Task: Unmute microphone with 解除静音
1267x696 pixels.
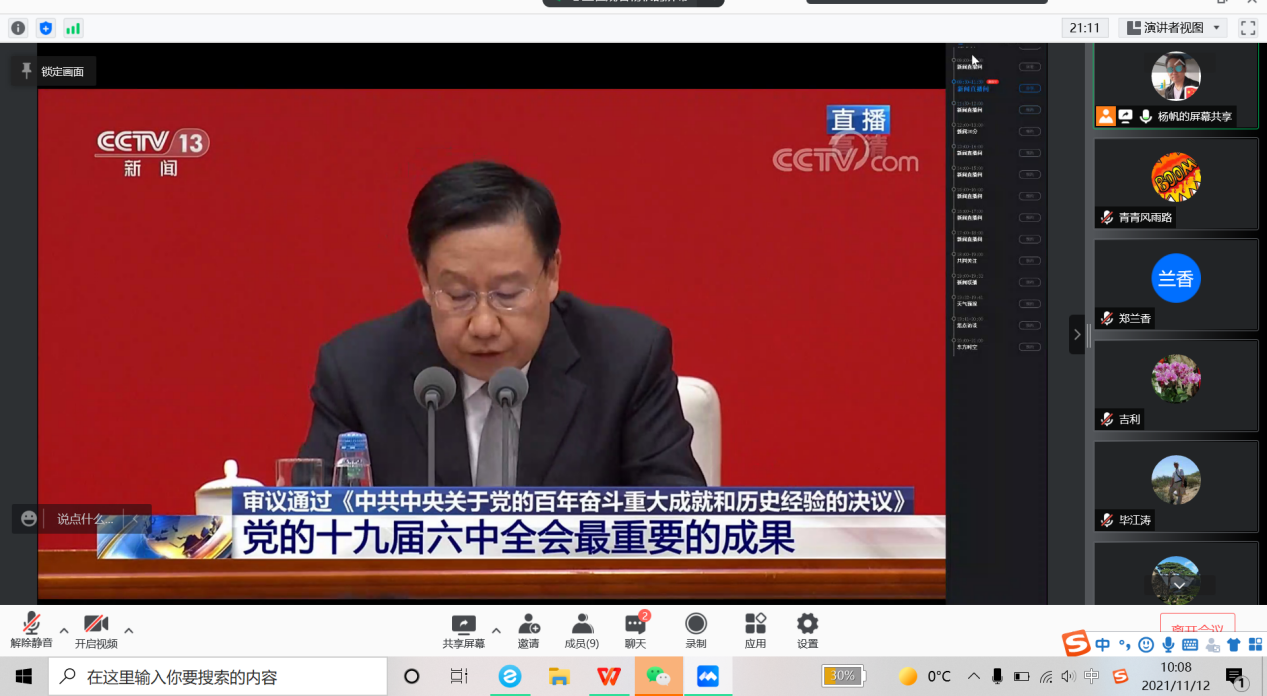Action: pos(31,626)
